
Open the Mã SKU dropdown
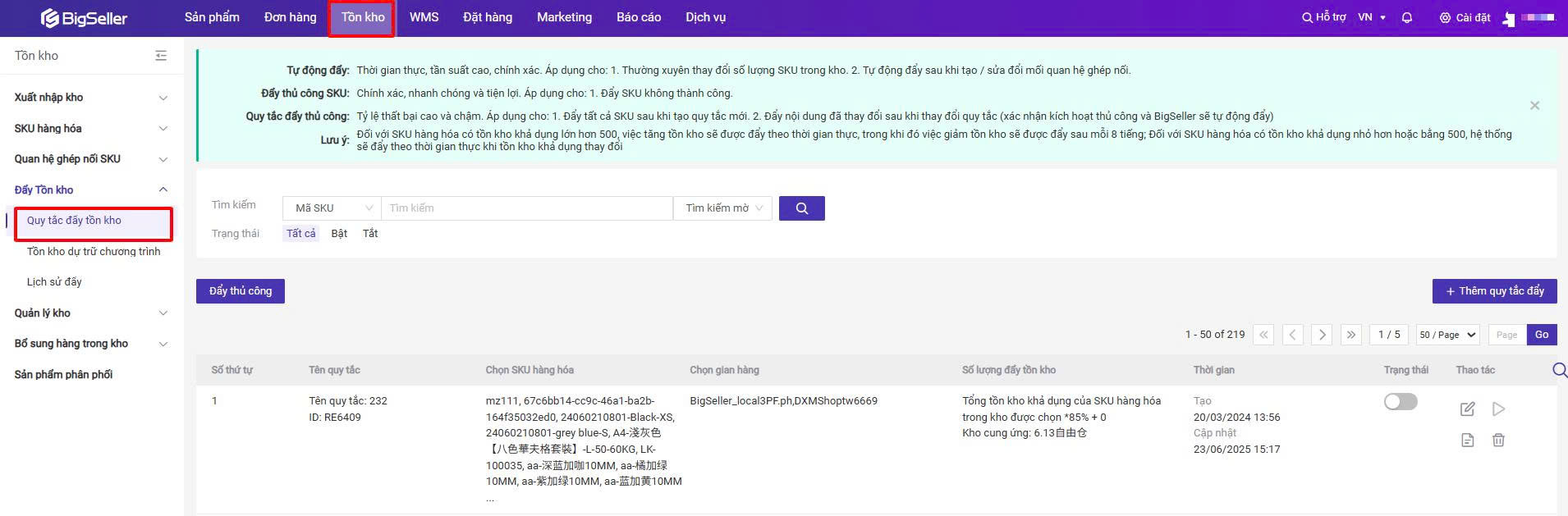332,208
